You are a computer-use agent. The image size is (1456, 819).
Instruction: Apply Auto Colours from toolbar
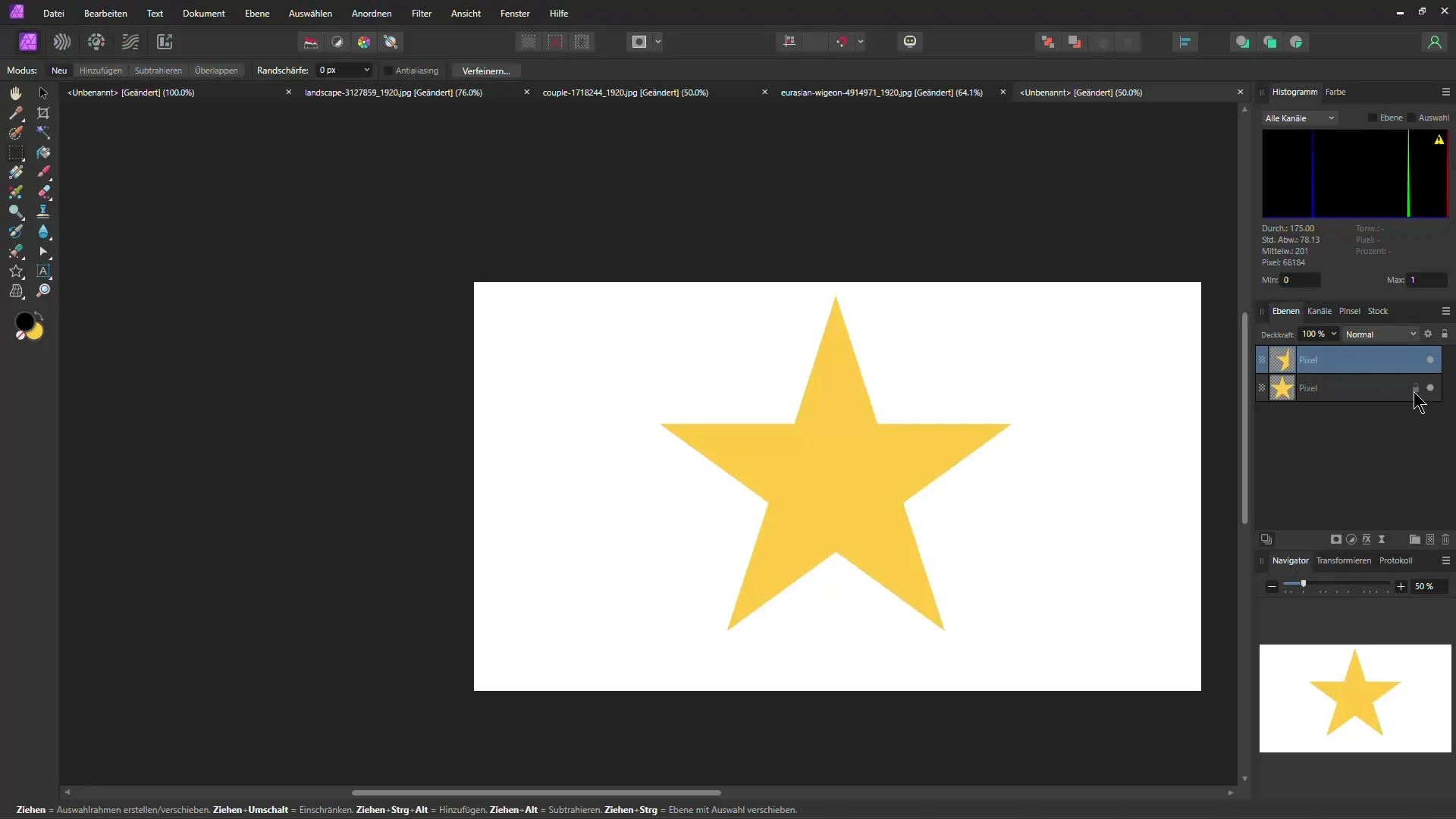pos(364,42)
